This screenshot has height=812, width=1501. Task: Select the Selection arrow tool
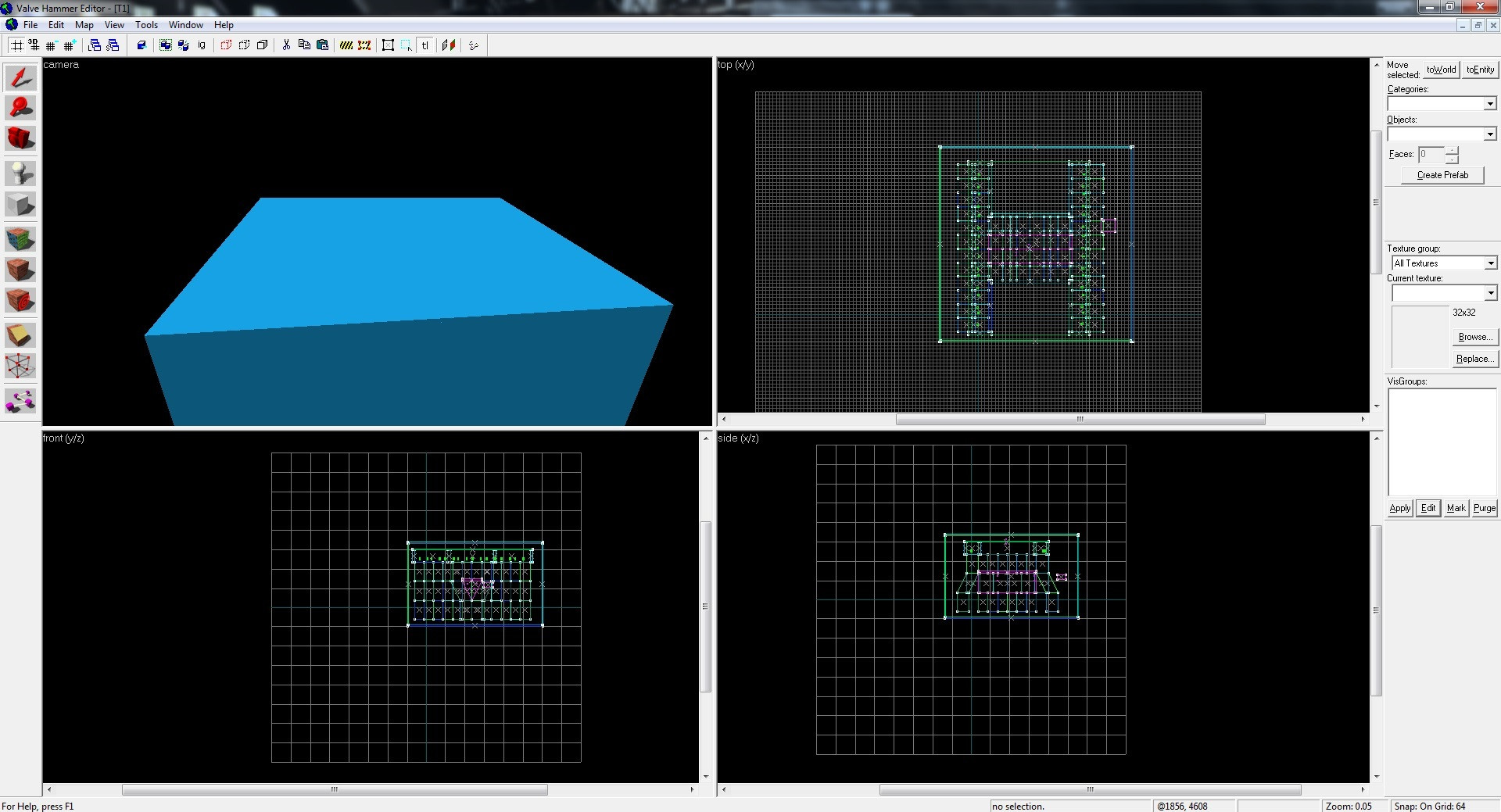coord(20,77)
